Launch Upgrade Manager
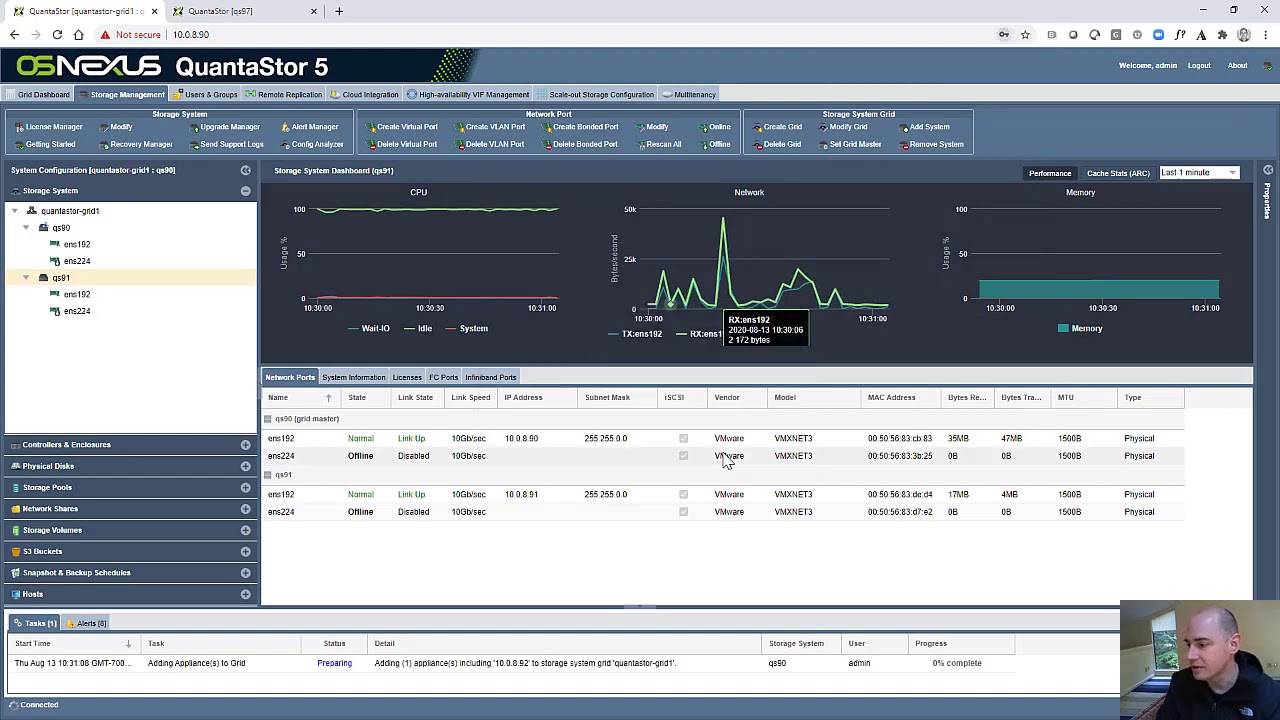This screenshot has width=1280, height=720. [224, 127]
